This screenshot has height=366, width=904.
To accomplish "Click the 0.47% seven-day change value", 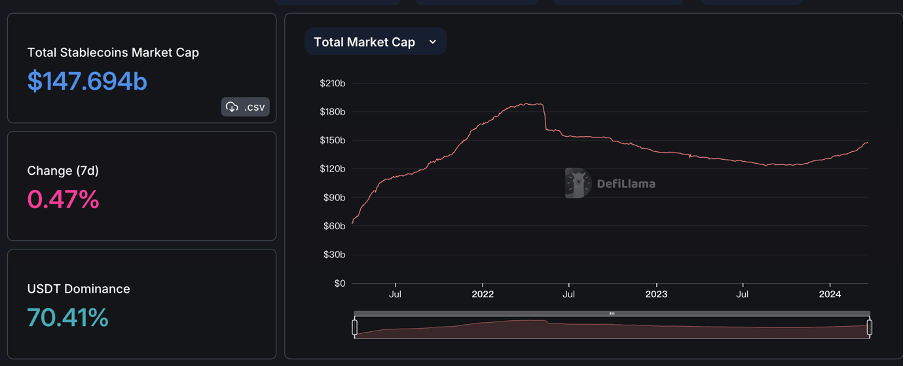I will [63, 200].
